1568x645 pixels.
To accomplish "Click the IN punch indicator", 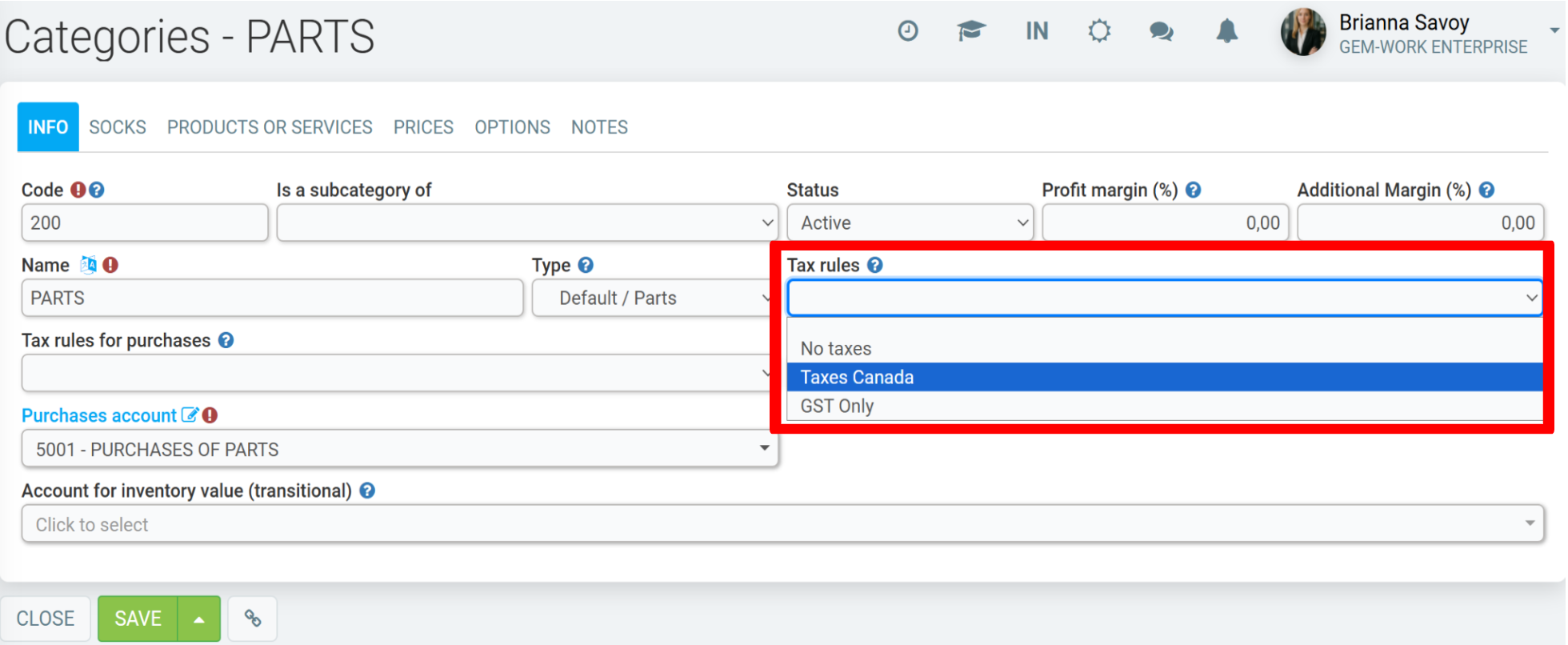I will pyautogui.click(x=1037, y=31).
